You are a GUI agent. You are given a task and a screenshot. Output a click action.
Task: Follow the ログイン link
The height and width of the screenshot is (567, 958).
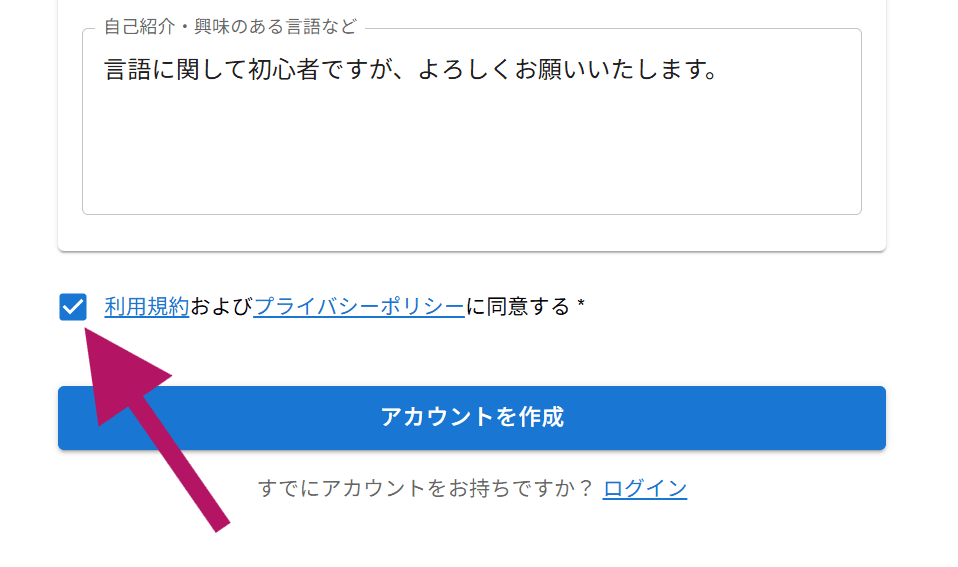tap(645, 488)
